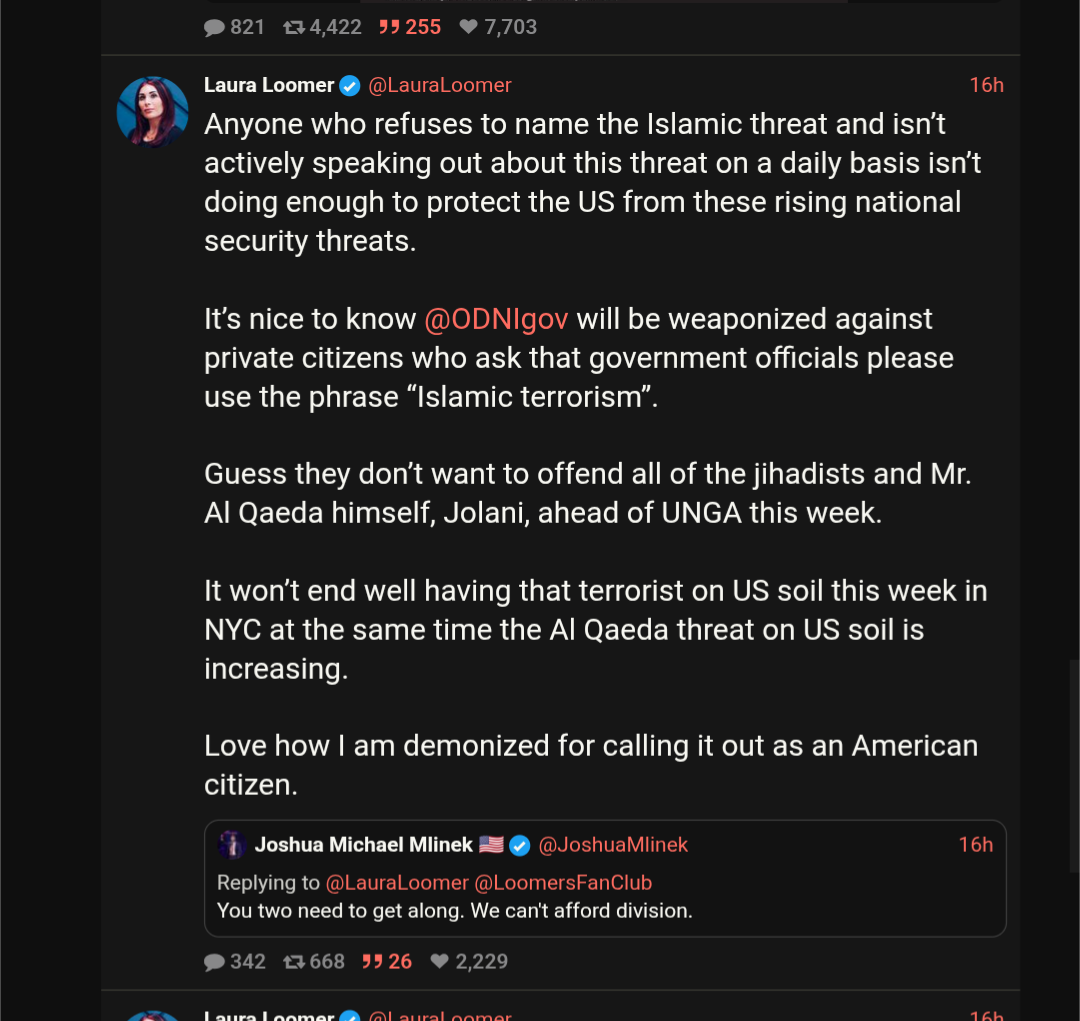
Task: Open replies via the 342 comment icon
Action: pyautogui.click(x=215, y=962)
